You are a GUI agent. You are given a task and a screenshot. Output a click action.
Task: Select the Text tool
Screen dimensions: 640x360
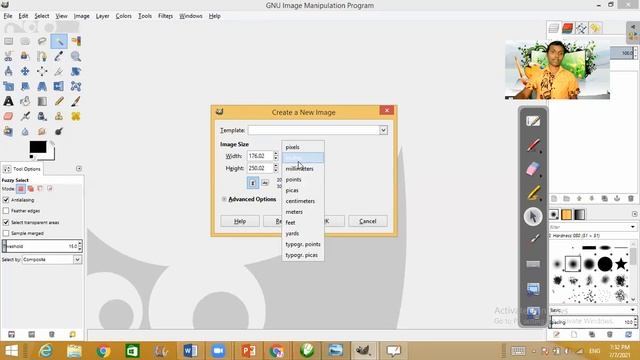(x=8, y=101)
